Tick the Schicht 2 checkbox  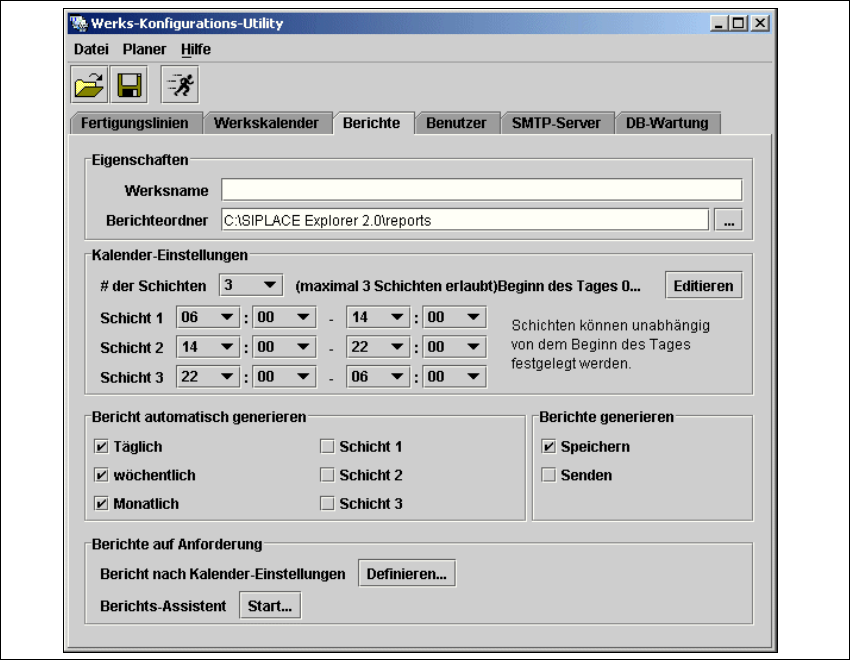[x=326, y=475]
